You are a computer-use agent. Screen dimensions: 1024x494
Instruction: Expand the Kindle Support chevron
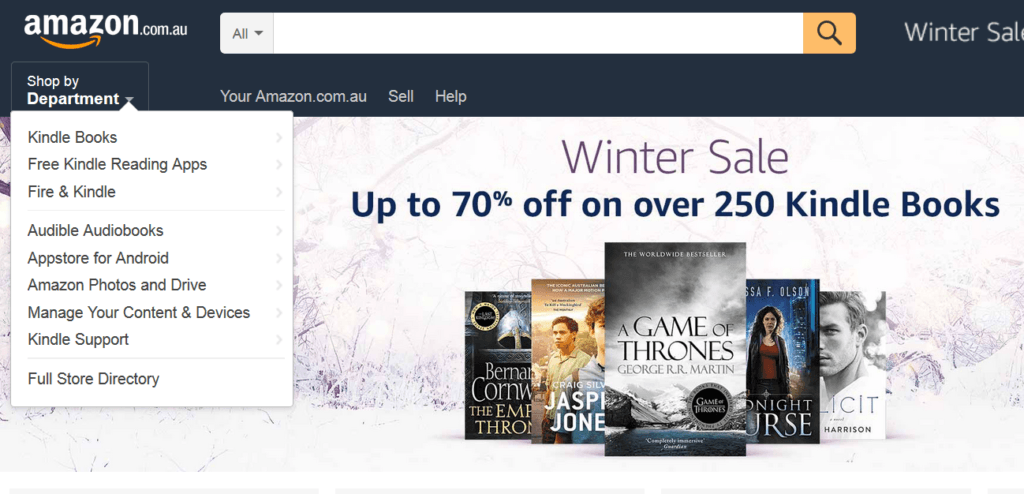(x=279, y=340)
